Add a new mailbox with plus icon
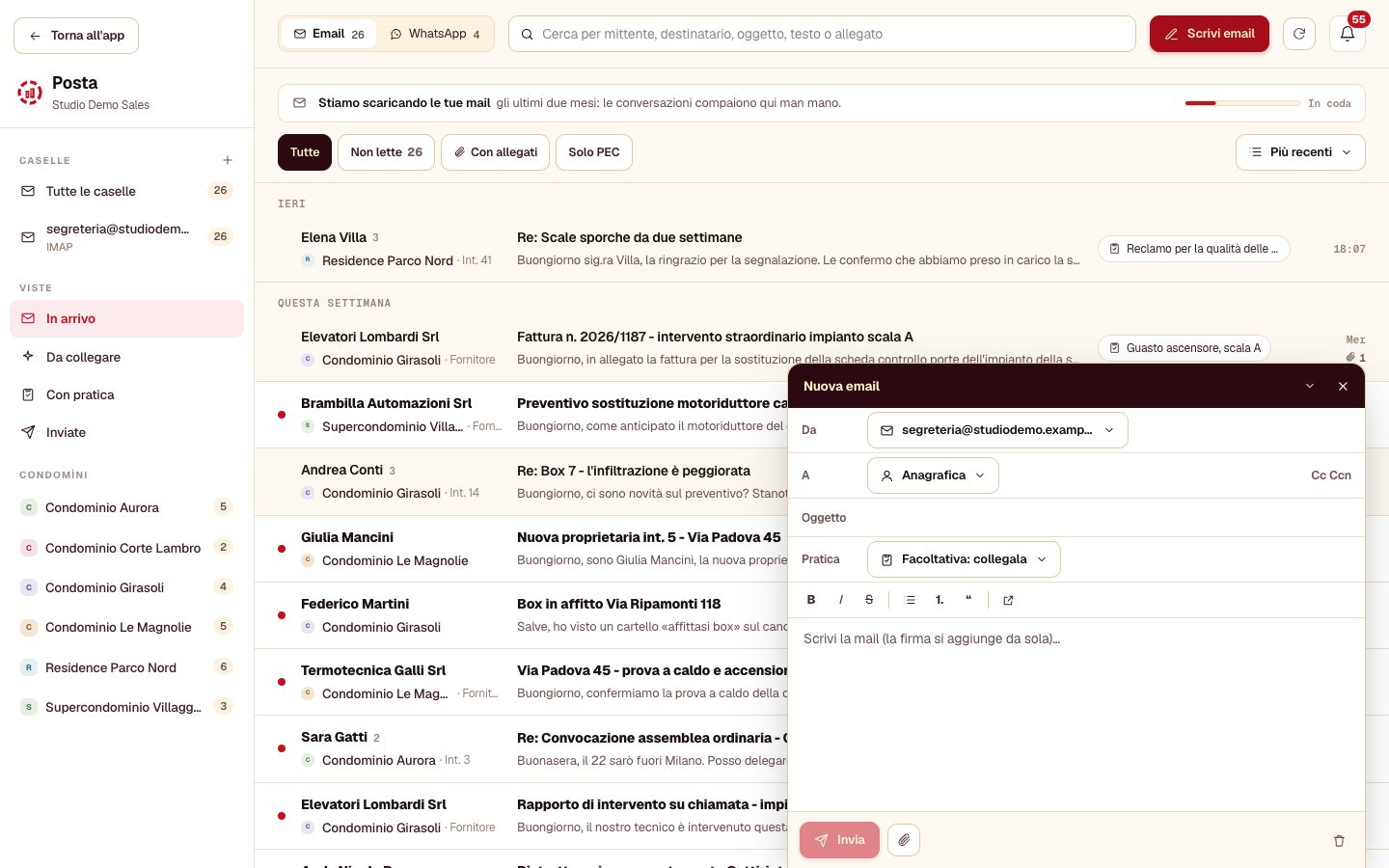 [228, 160]
